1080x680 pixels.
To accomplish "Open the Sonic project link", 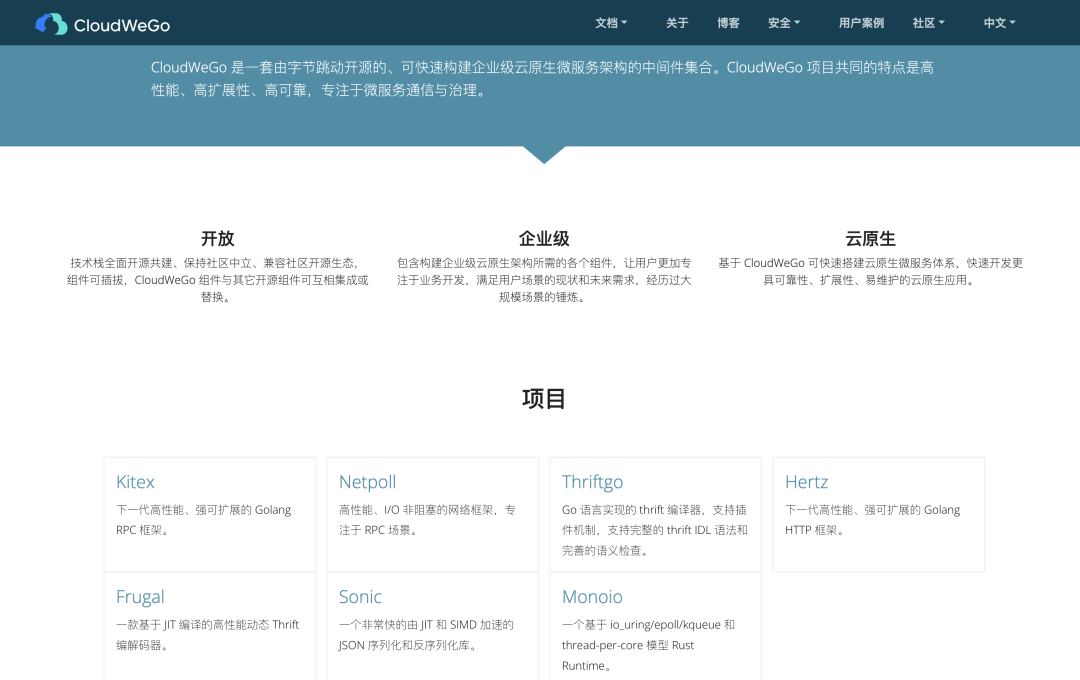I will pyautogui.click(x=360, y=597).
